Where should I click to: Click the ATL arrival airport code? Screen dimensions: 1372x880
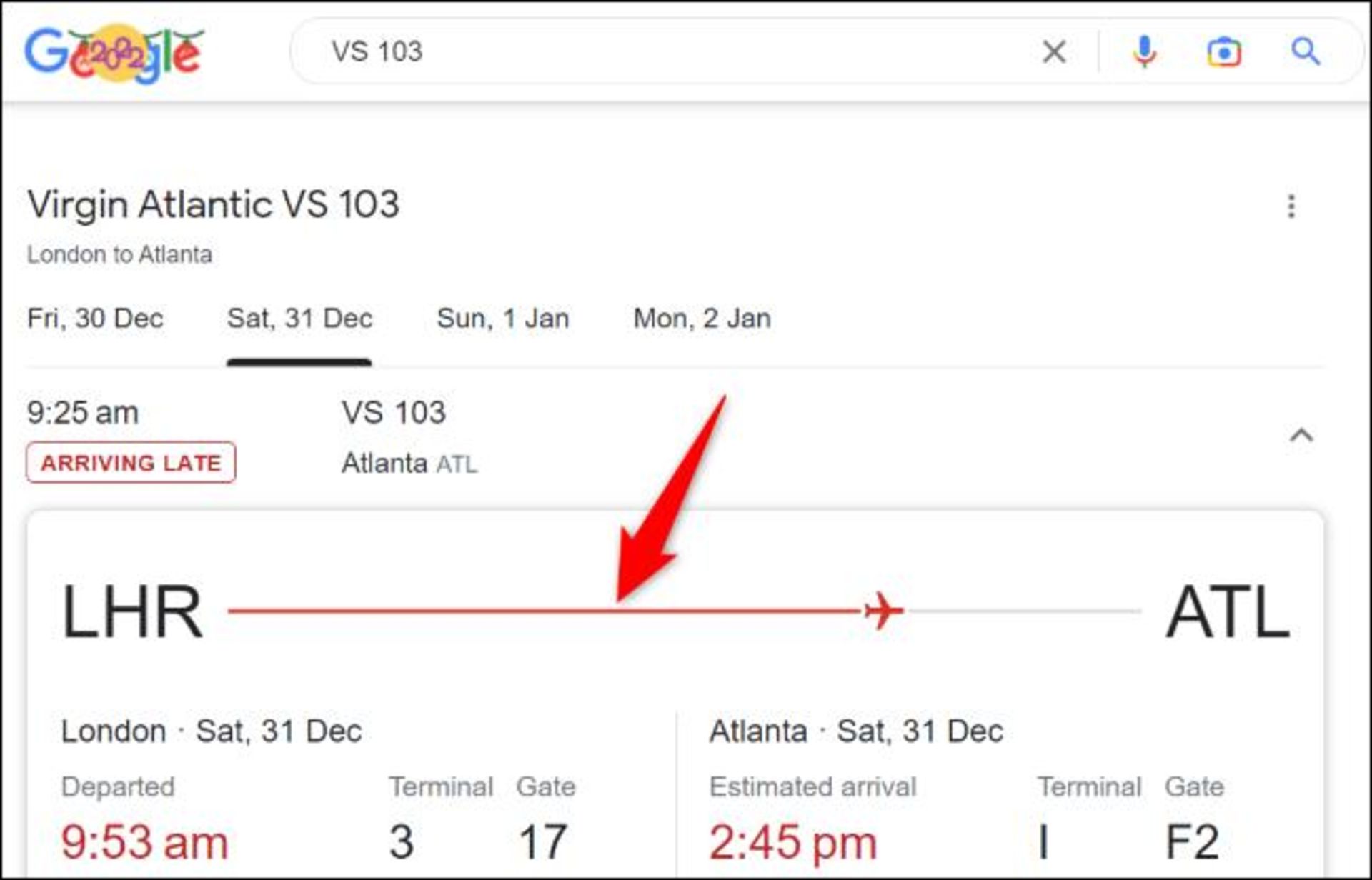pos(1227,612)
